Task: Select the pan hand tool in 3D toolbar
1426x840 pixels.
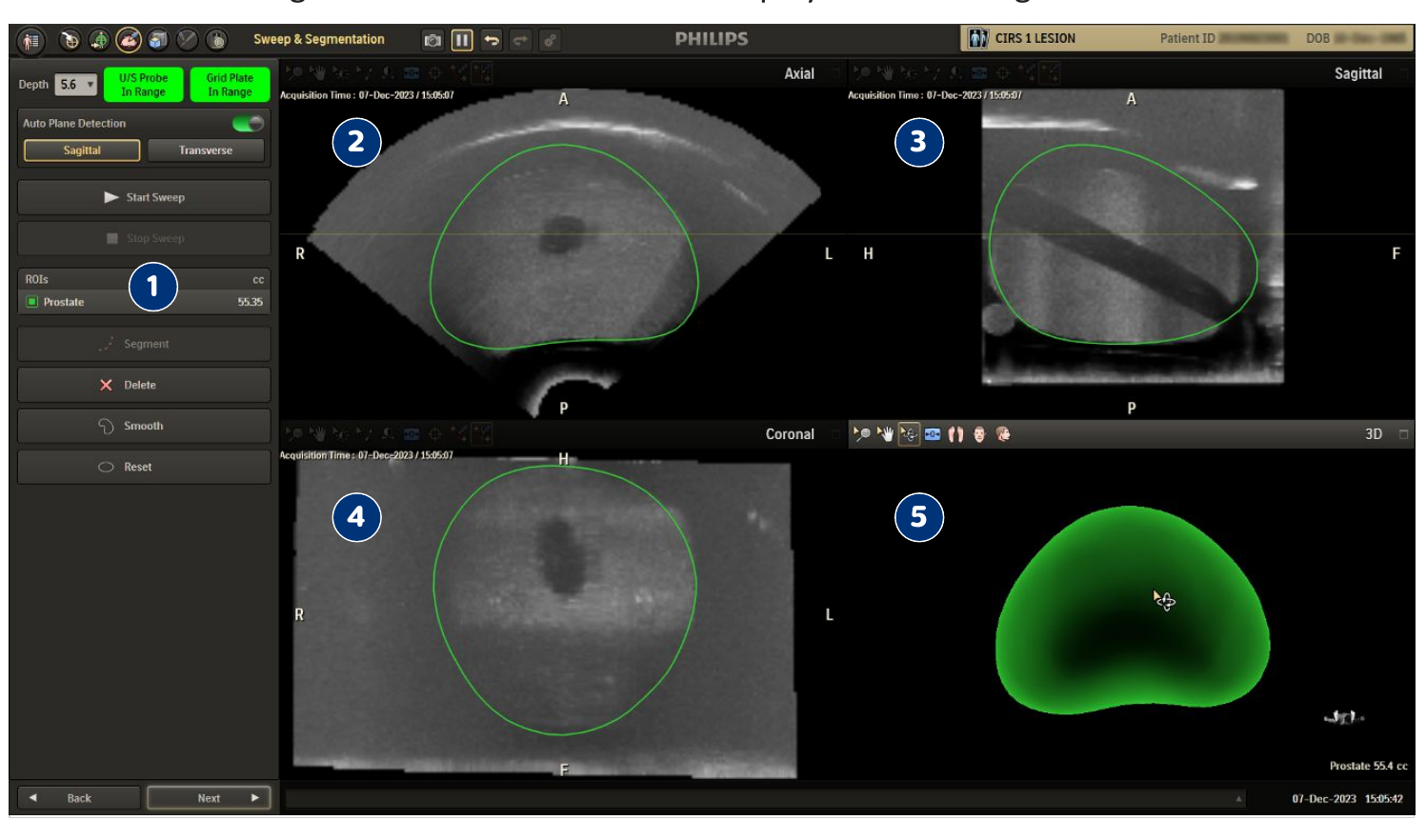Action: 886,434
